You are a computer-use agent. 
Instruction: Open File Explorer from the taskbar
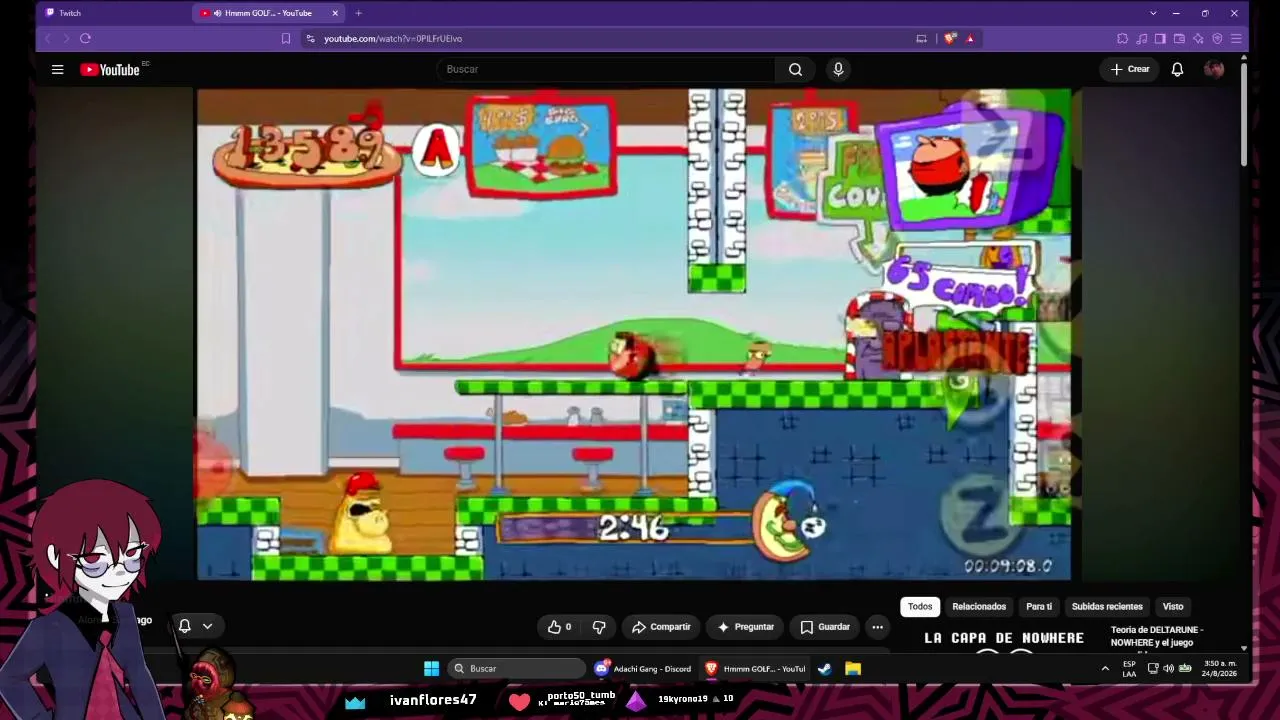(x=853, y=669)
